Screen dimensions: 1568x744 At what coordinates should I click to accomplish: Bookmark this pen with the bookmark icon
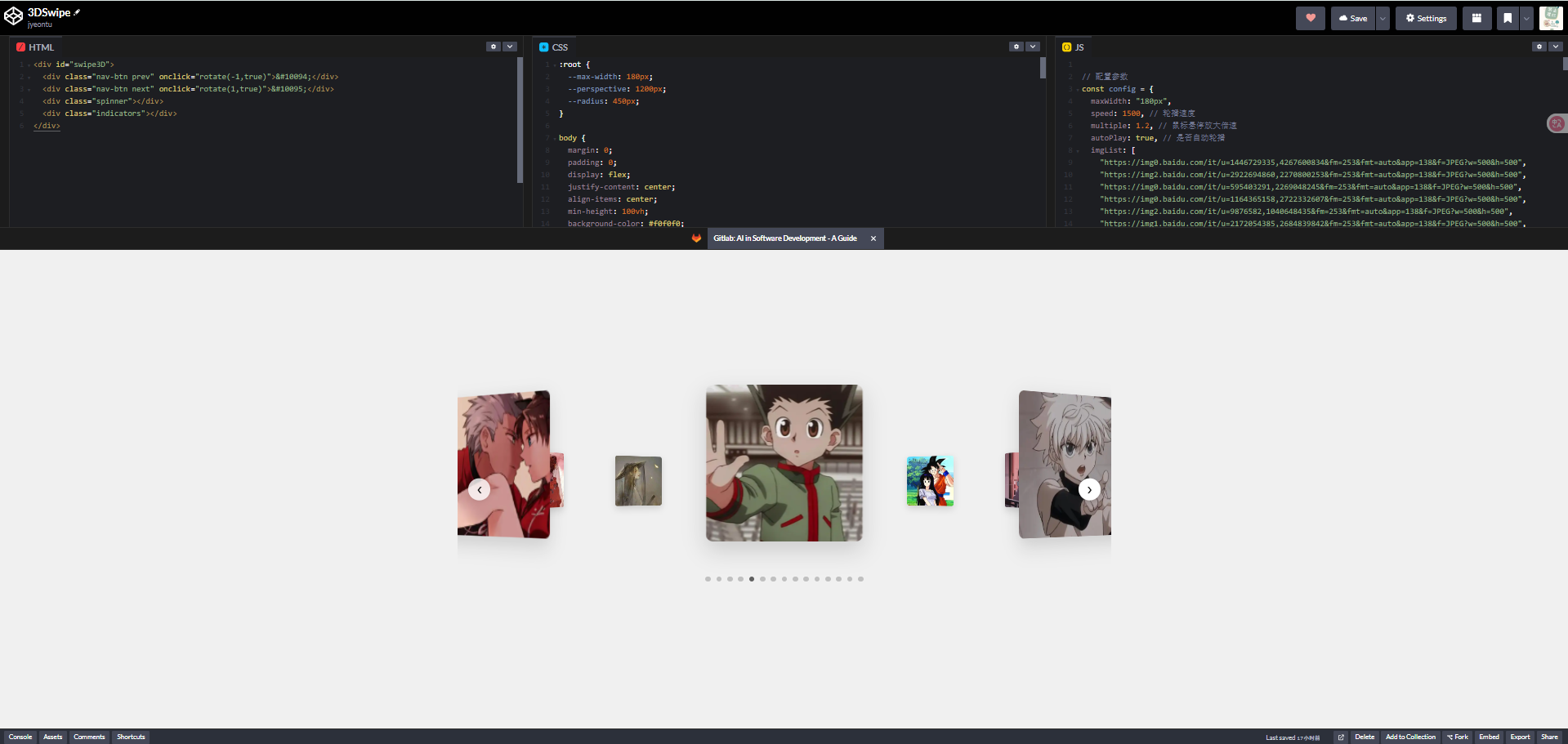click(x=1508, y=18)
